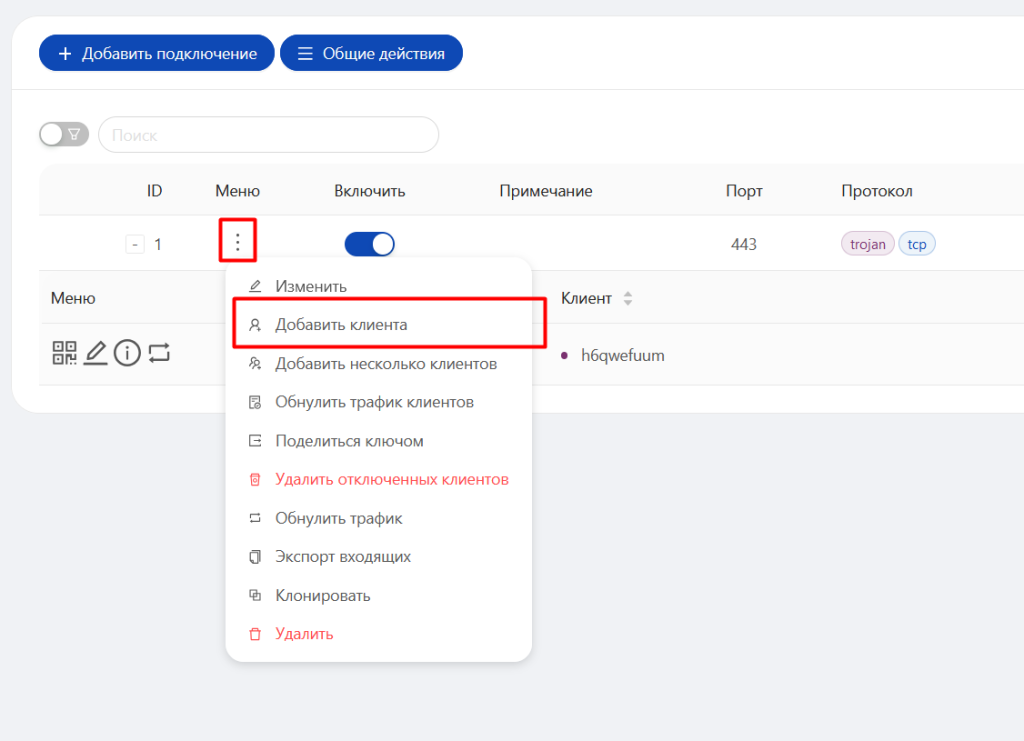Choose Добавить клиента menu item
The width and height of the screenshot is (1024, 741).
(341, 325)
